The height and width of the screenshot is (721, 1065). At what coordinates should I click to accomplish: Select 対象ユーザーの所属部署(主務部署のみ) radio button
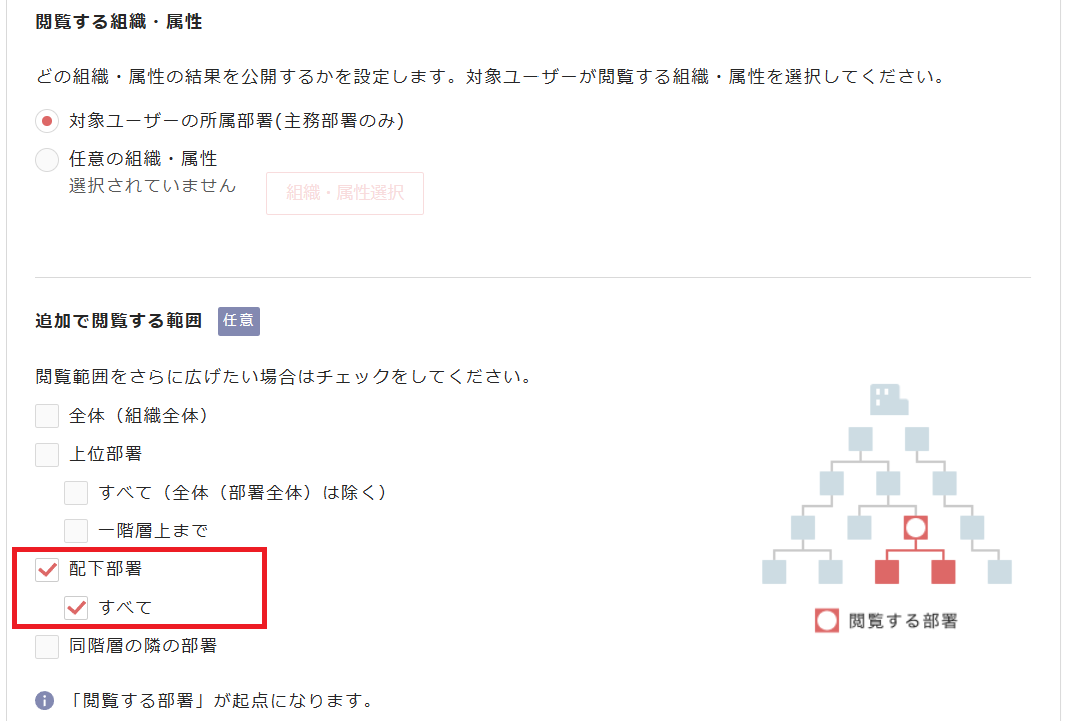tap(47, 121)
